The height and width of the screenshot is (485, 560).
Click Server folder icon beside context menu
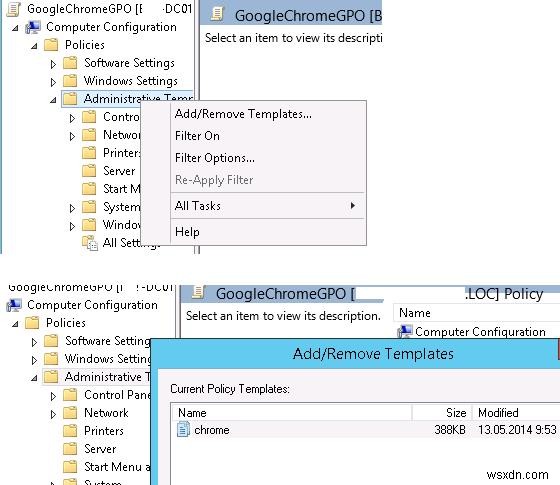[89, 171]
